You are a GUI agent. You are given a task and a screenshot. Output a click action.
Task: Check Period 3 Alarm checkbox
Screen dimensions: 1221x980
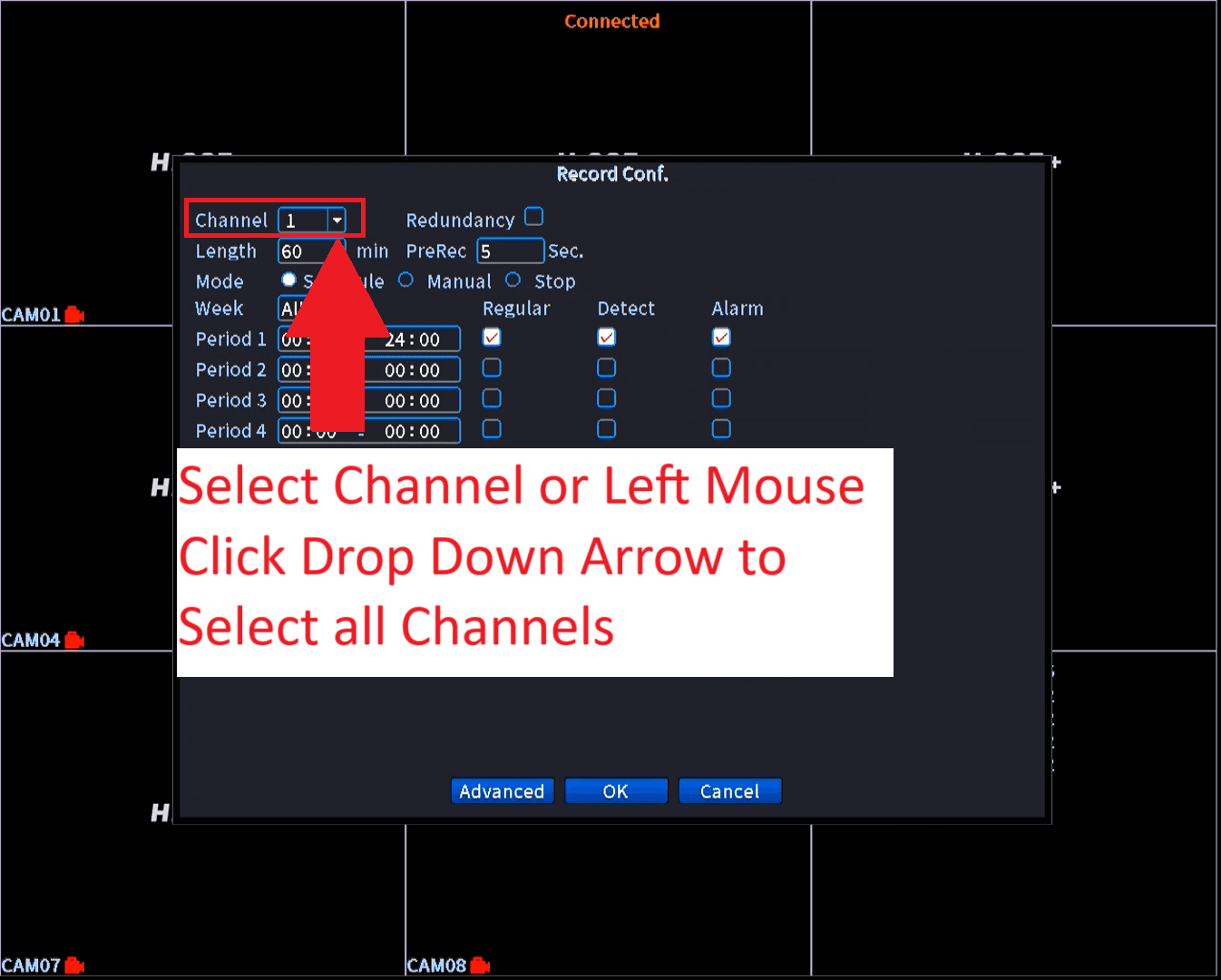[x=721, y=398]
